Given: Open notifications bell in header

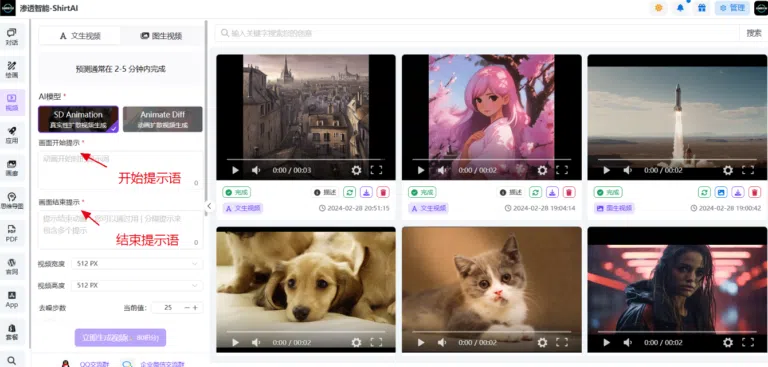Looking at the screenshot, I should pyautogui.click(x=680, y=8).
